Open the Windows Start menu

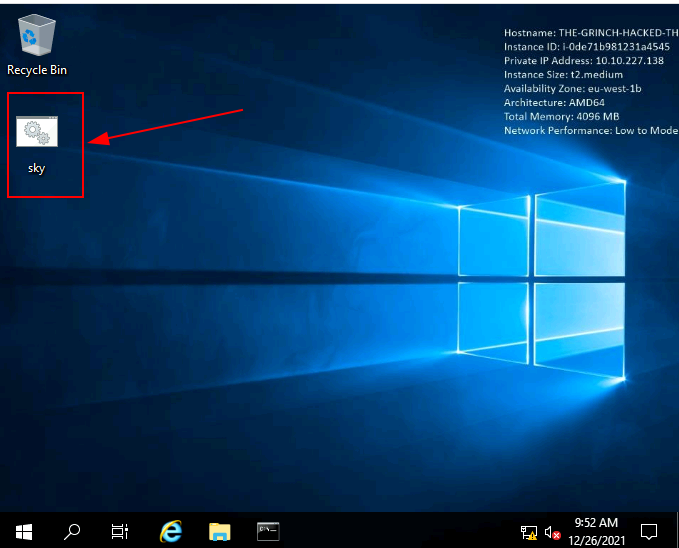[x=24, y=532]
